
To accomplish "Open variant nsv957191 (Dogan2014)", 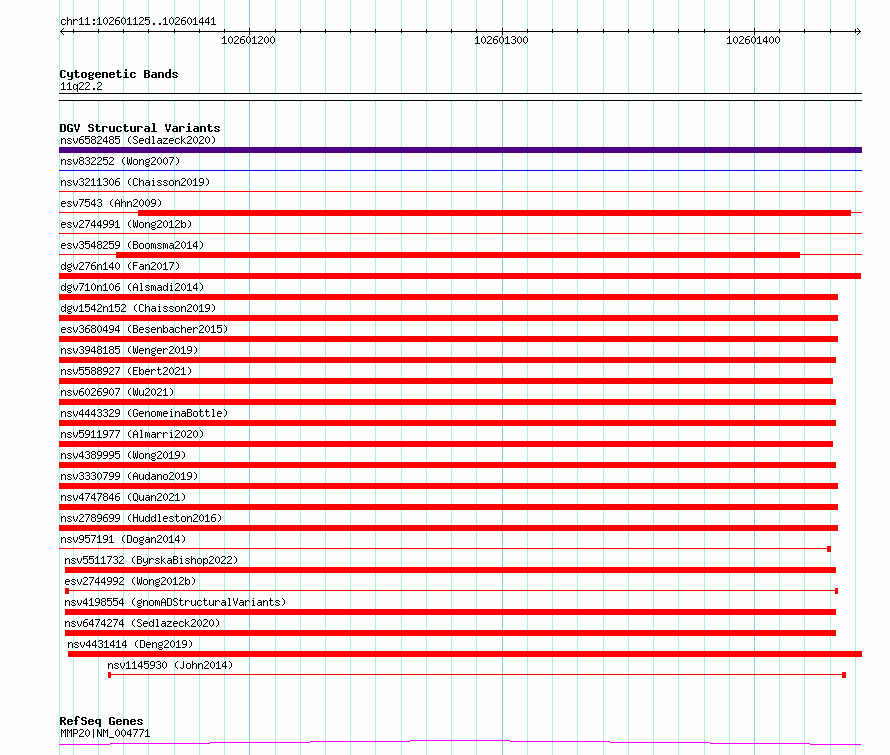I will click(123, 539).
